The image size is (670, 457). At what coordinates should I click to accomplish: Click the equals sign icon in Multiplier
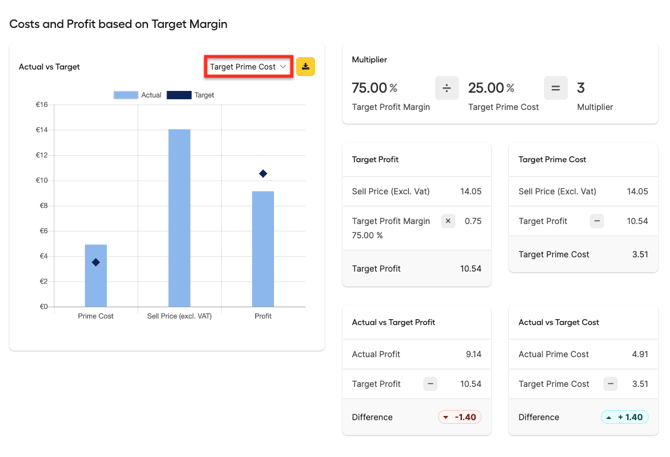point(555,88)
